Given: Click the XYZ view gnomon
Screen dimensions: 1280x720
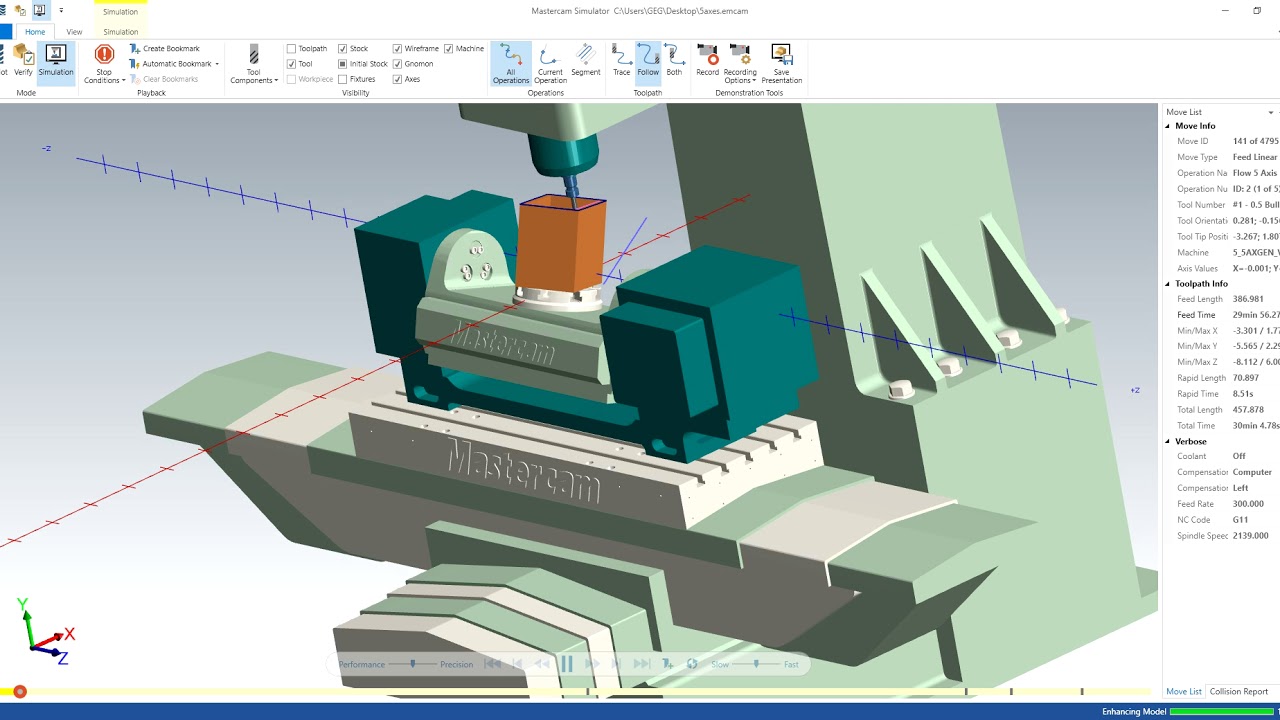Looking at the screenshot, I should pyautogui.click(x=45, y=632).
